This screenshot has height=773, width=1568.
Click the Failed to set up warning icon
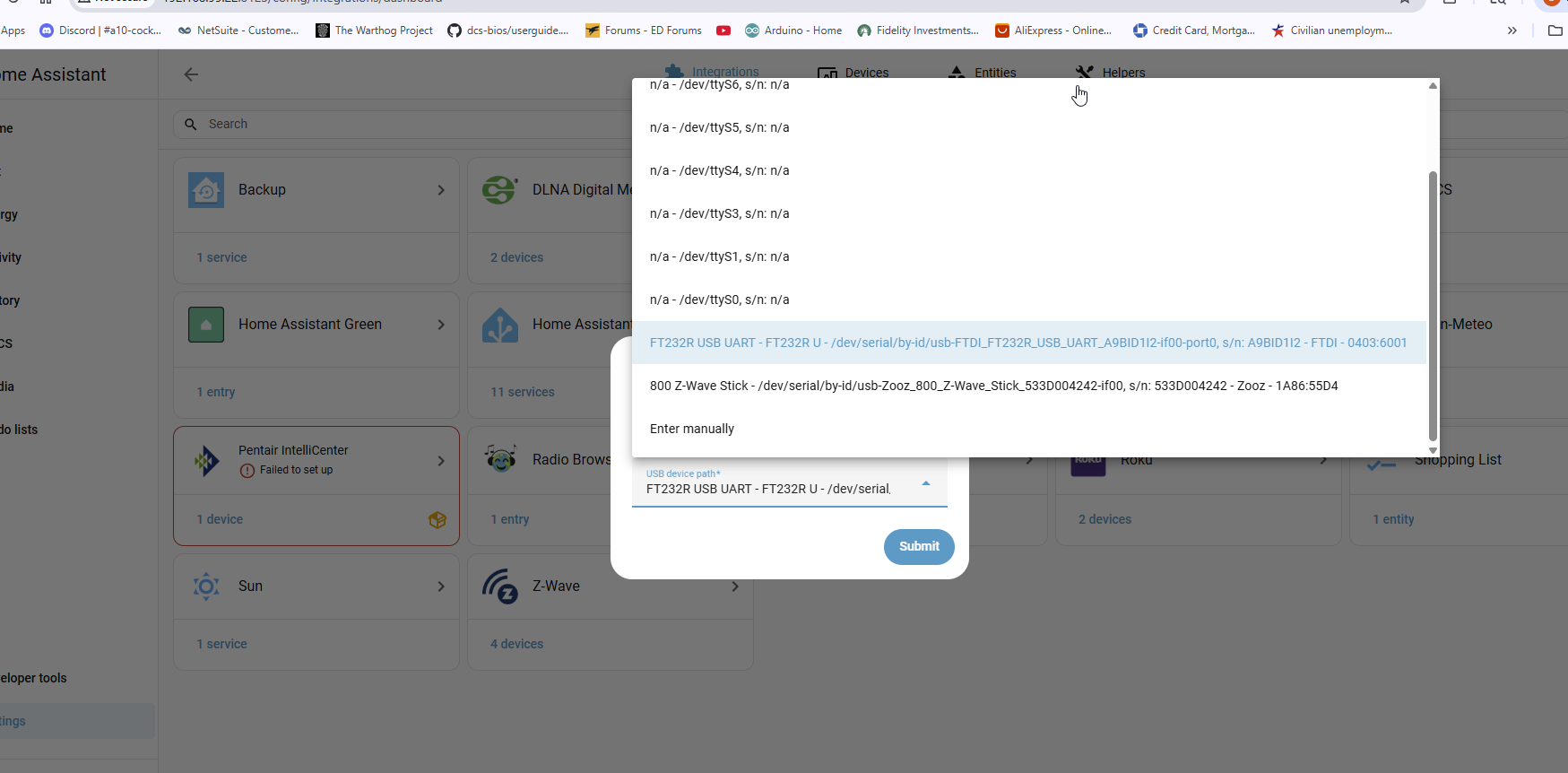tap(247, 471)
